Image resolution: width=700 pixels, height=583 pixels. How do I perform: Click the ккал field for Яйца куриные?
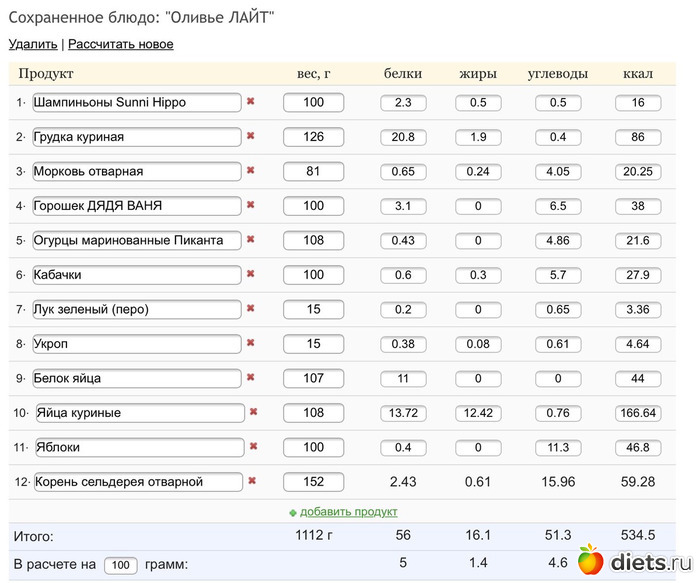click(638, 413)
